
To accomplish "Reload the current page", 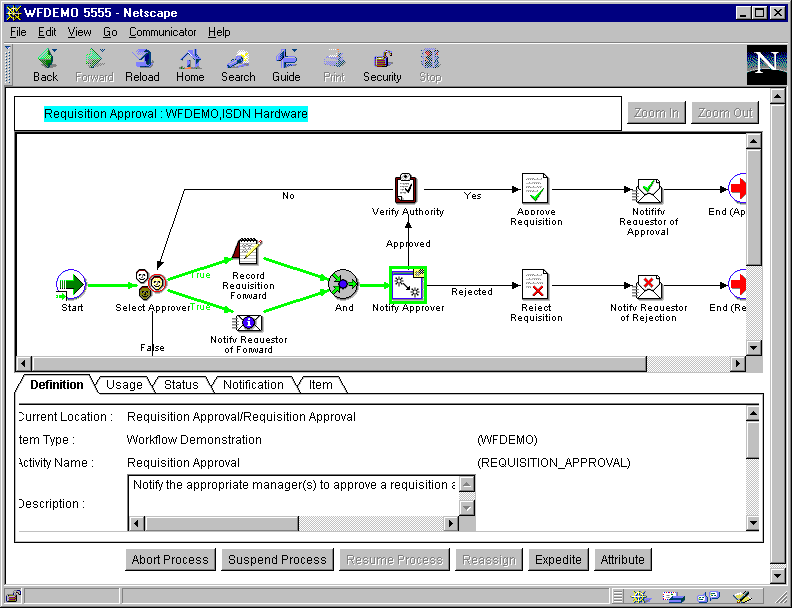I will [142, 66].
